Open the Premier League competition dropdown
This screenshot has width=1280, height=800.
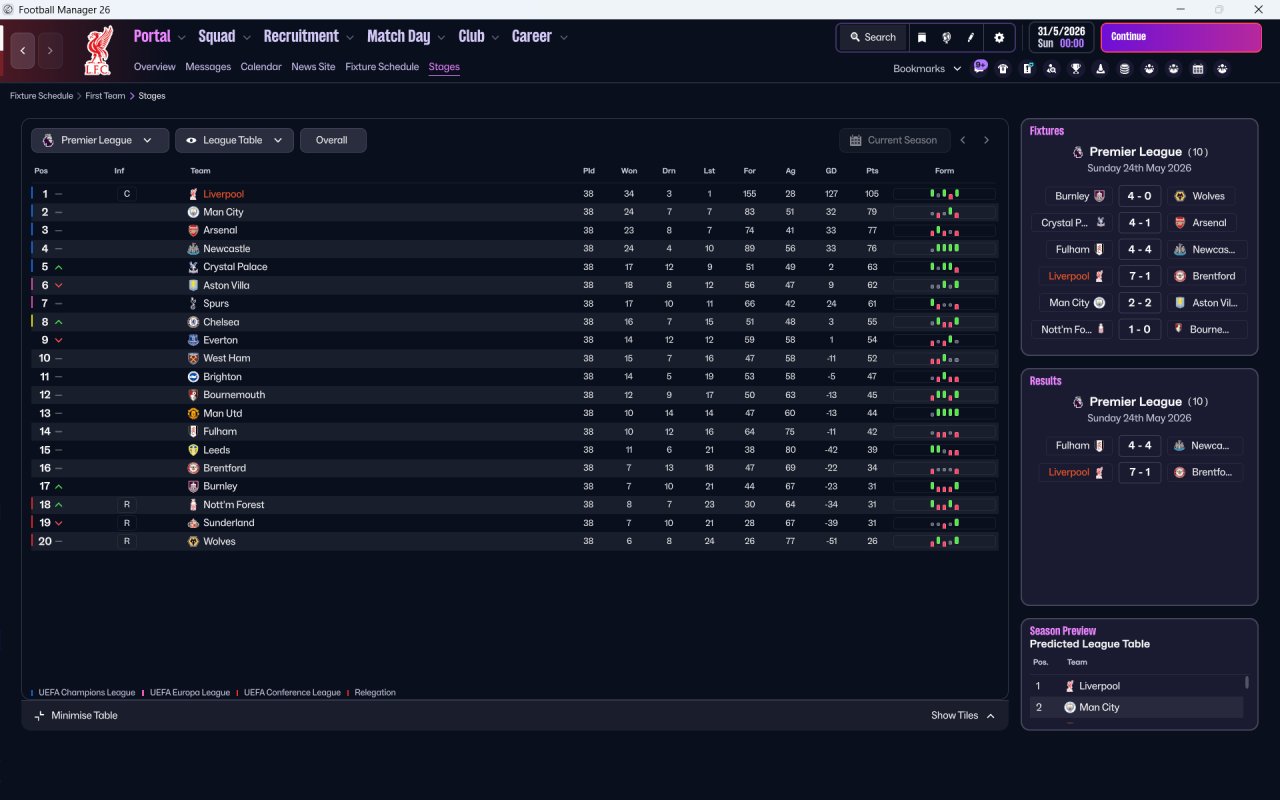pos(100,140)
